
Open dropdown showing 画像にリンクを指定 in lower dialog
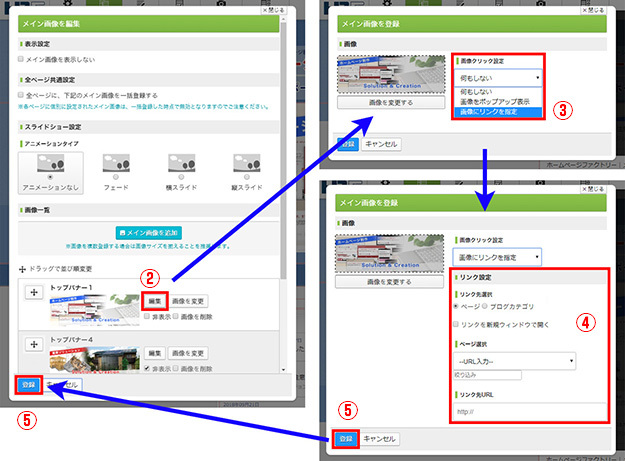point(497,257)
